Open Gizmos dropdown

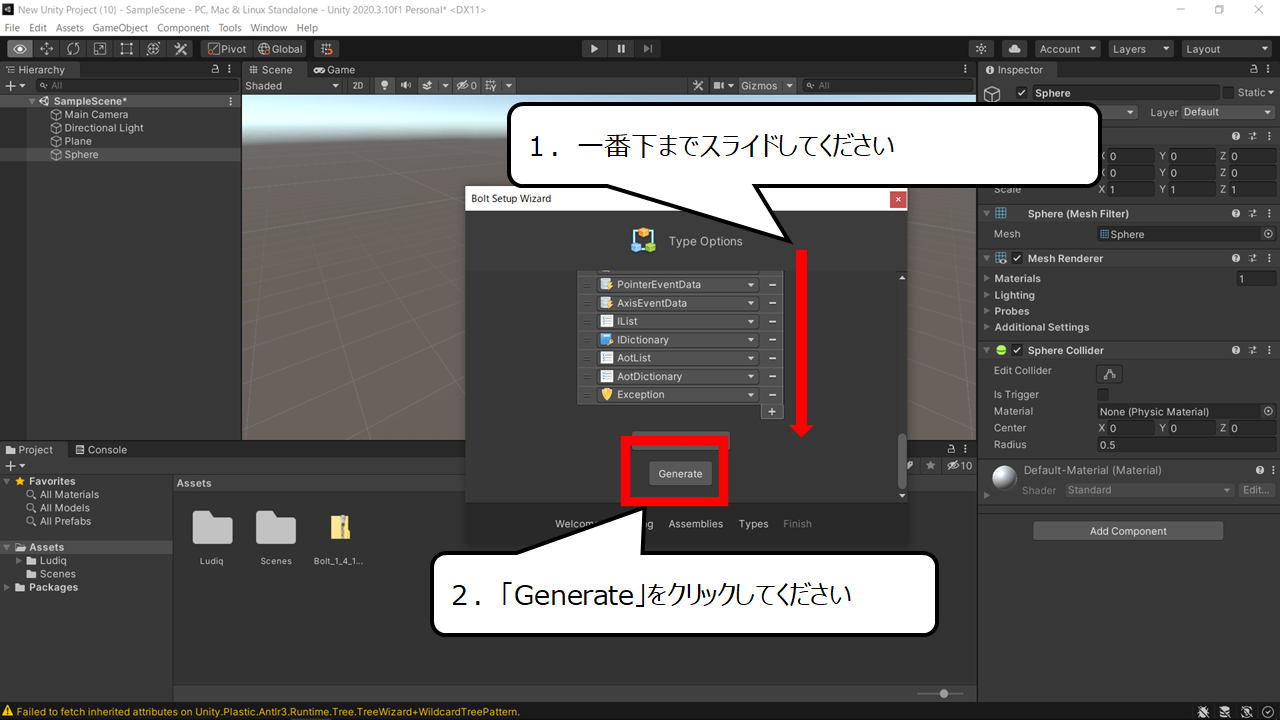767,86
